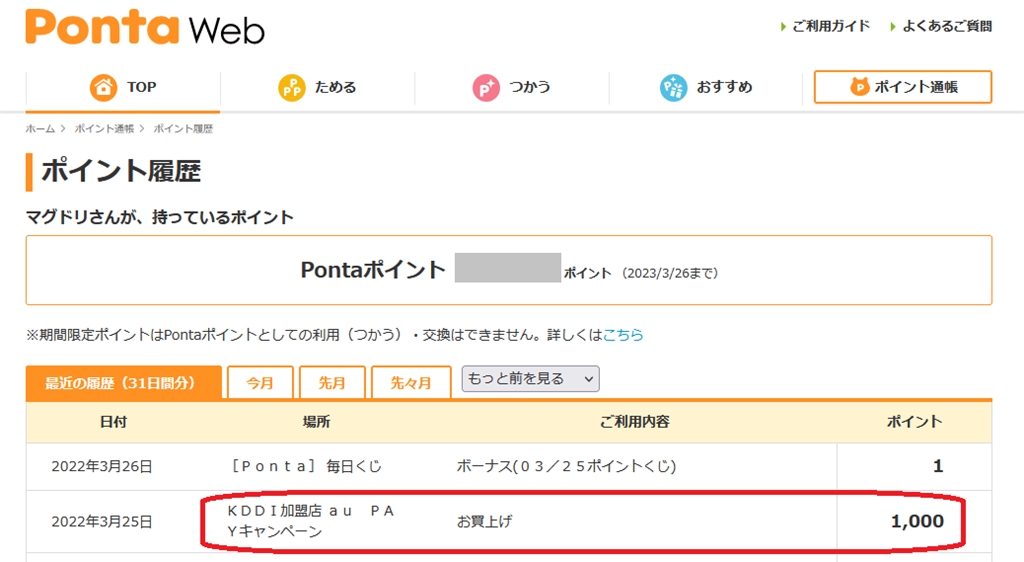This screenshot has width=1024, height=562.
Task: Click the 2022年3月25日 date cell
Action: coord(102,522)
